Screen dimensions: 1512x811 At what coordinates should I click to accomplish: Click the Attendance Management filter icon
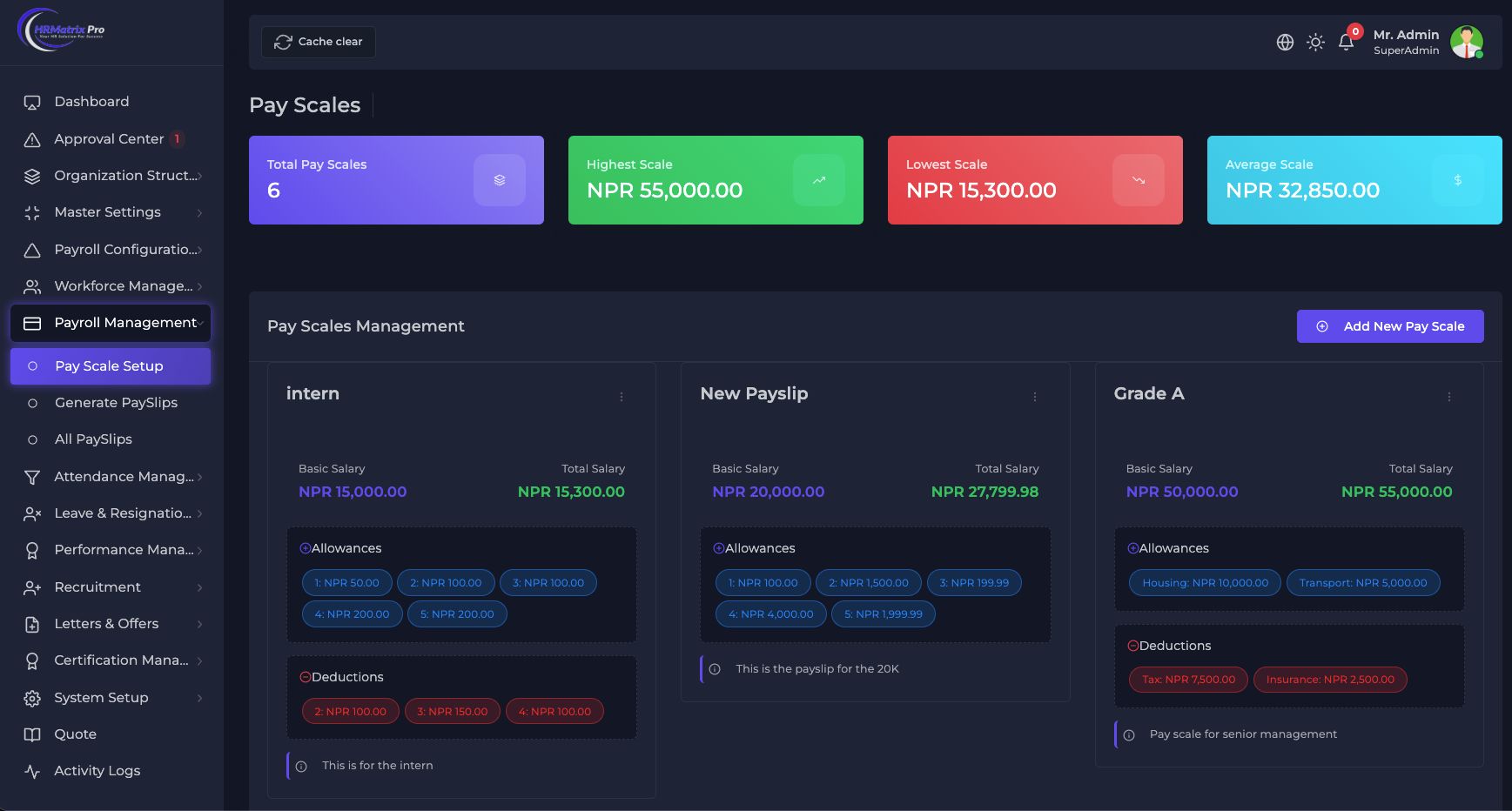[32, 477]
